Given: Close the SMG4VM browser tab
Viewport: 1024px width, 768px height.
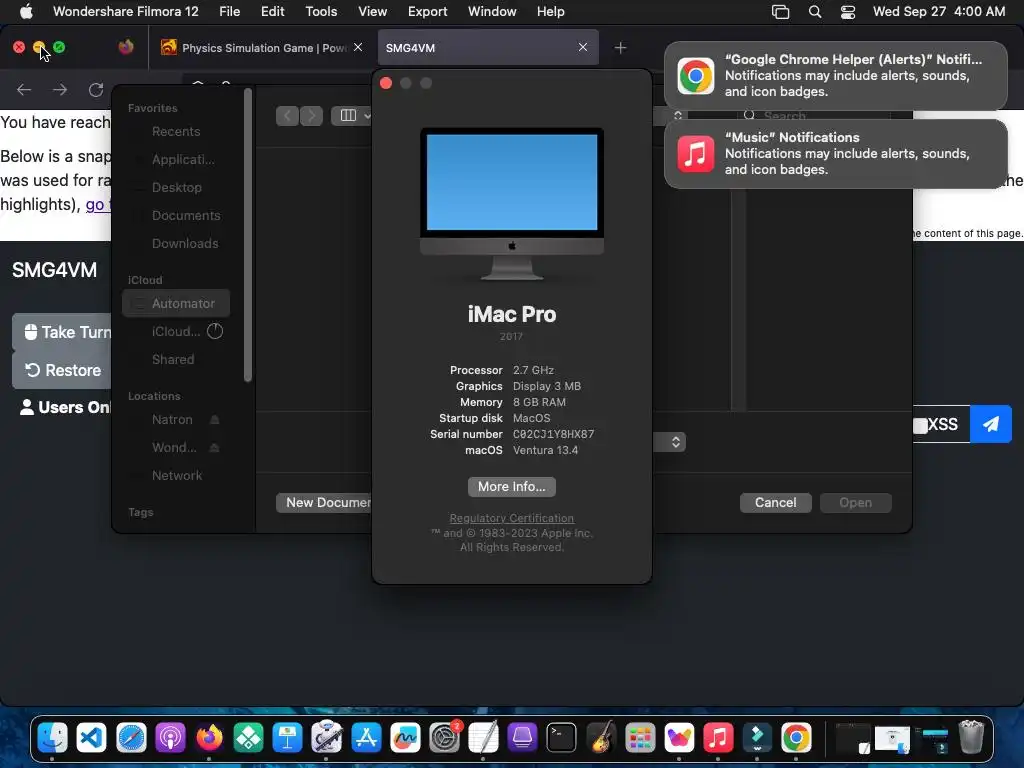Looking at the screenshot, I should tap(583, 47).
